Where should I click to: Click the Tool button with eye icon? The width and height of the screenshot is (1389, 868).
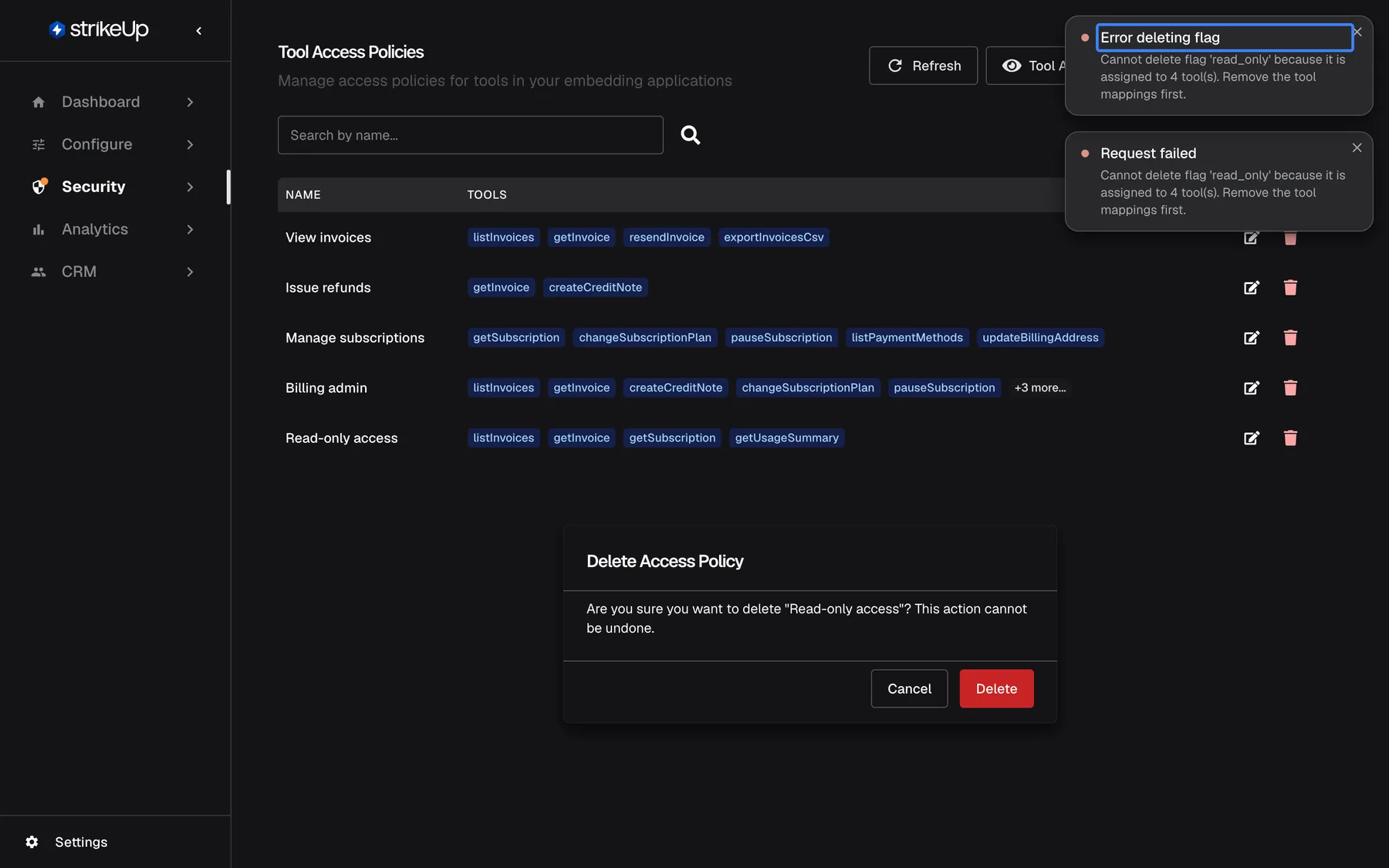(x=1026, y=66)
